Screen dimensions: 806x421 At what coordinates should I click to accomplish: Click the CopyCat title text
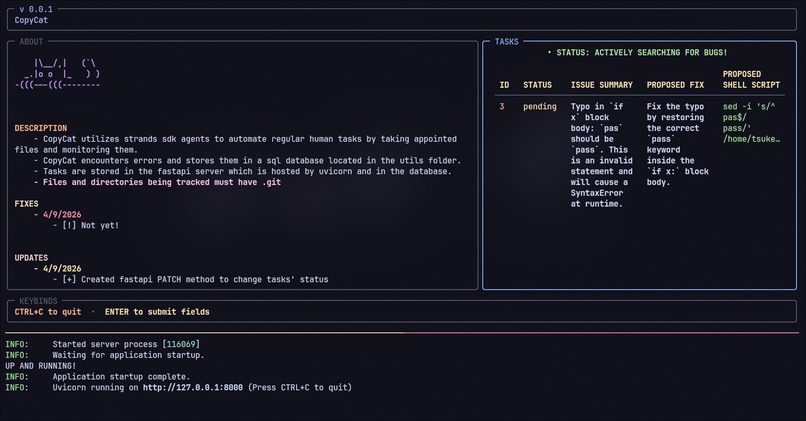tap(31, 20)
